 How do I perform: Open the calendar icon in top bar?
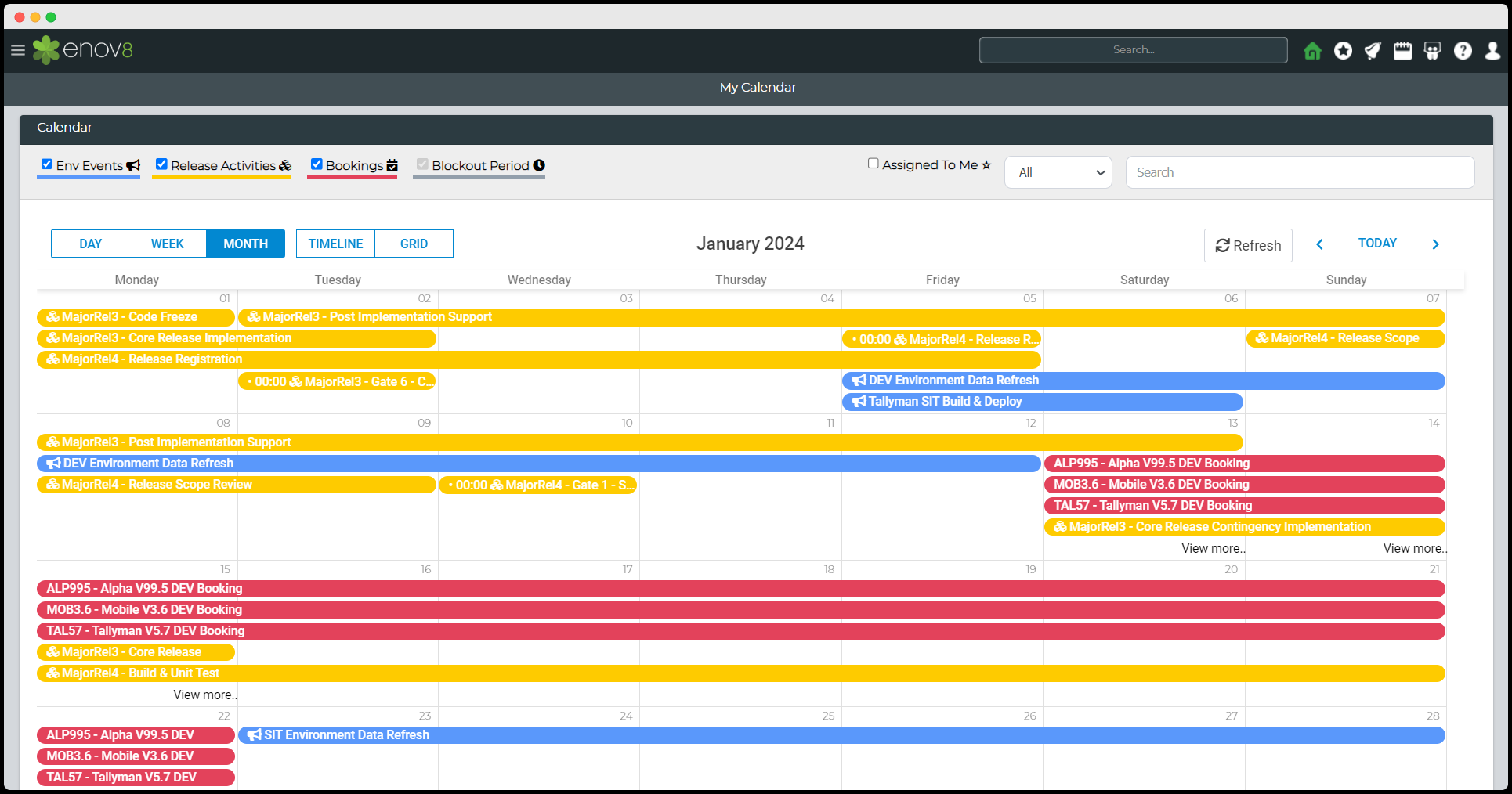(x=1402, y=51)
